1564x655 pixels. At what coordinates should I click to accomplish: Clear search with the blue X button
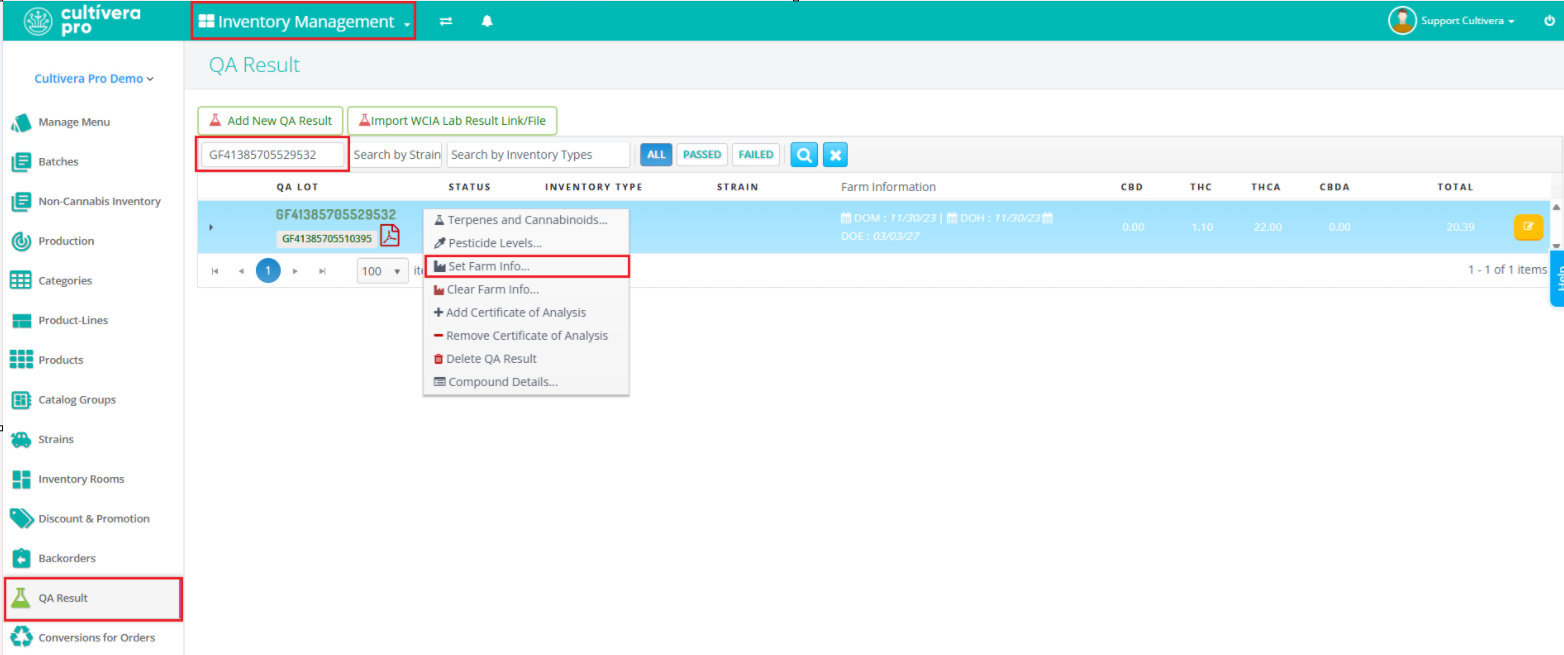click(836, 155)
